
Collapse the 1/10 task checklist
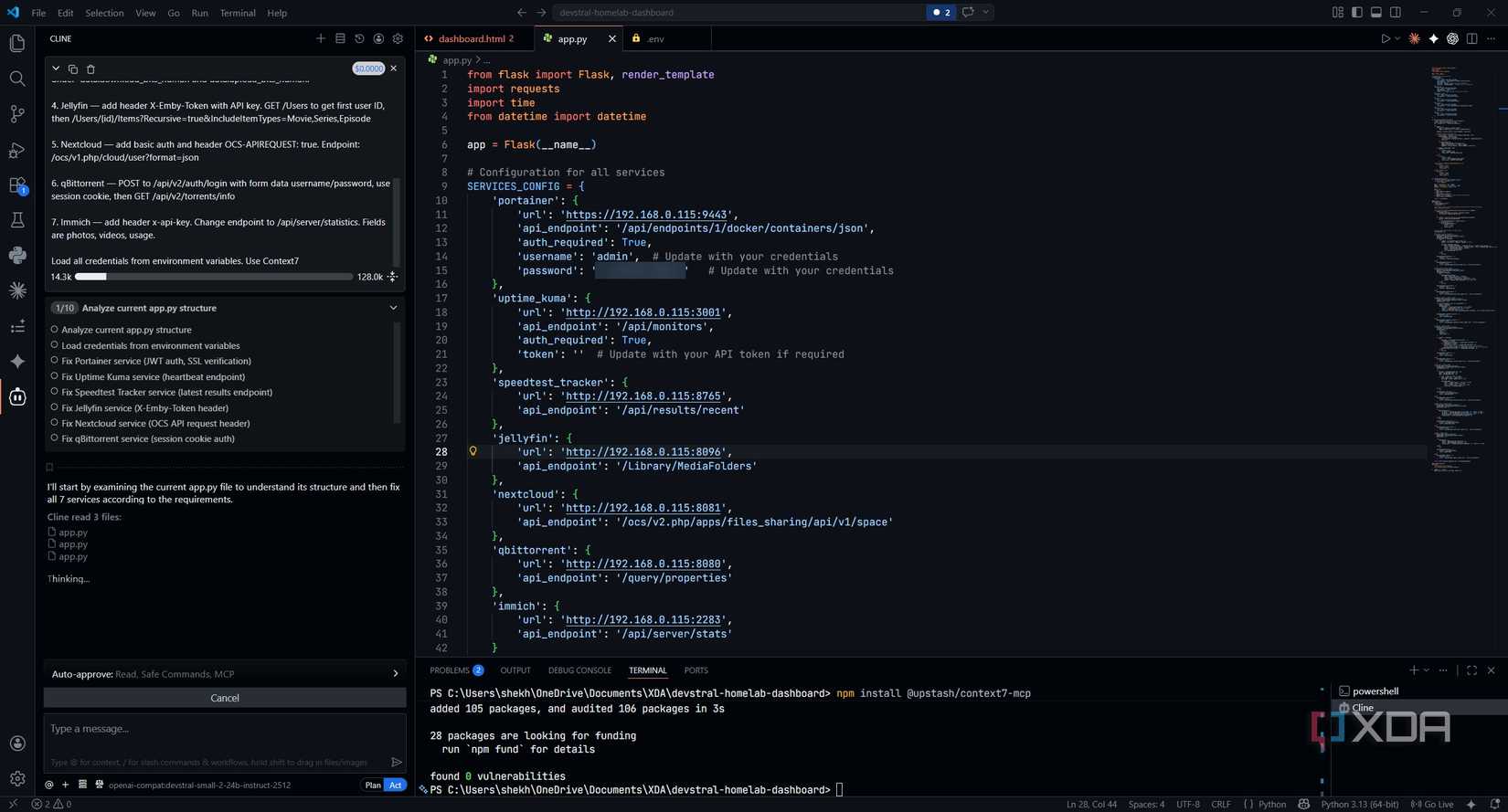pyautogui.click(x=394, y=308)
